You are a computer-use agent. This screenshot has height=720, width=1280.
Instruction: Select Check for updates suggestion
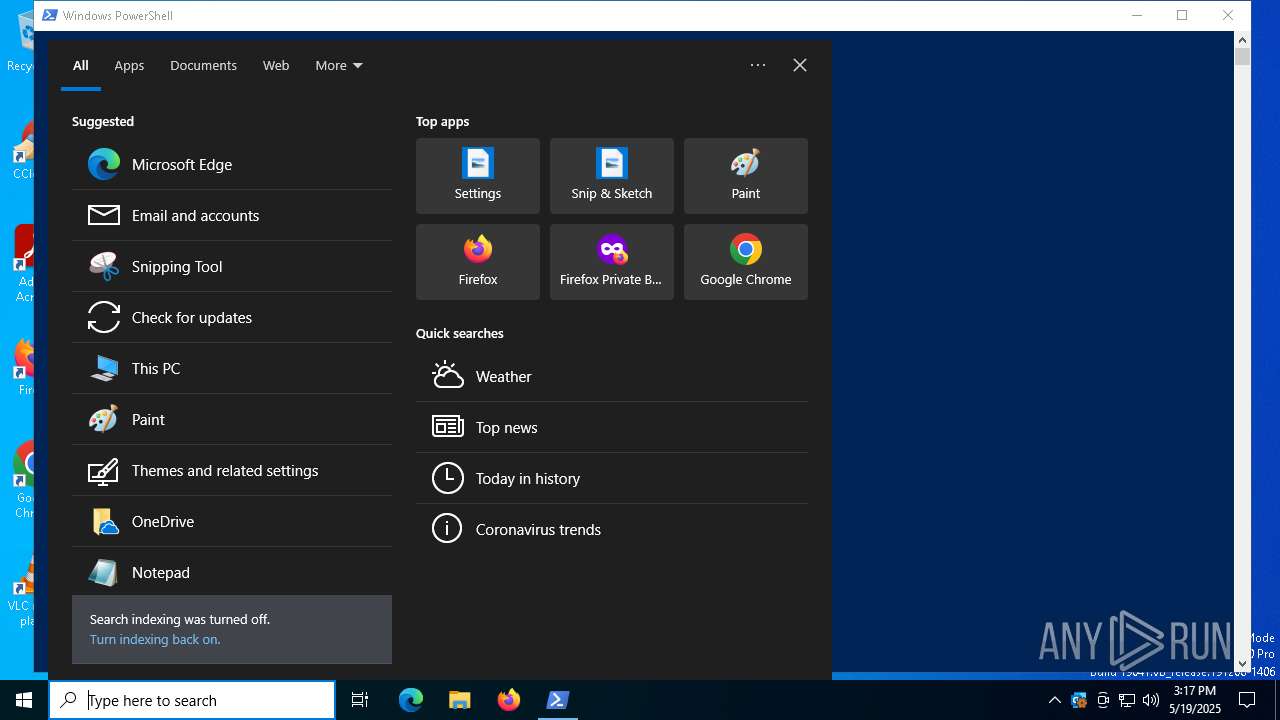pyautogui.click(x=232, y=317)
